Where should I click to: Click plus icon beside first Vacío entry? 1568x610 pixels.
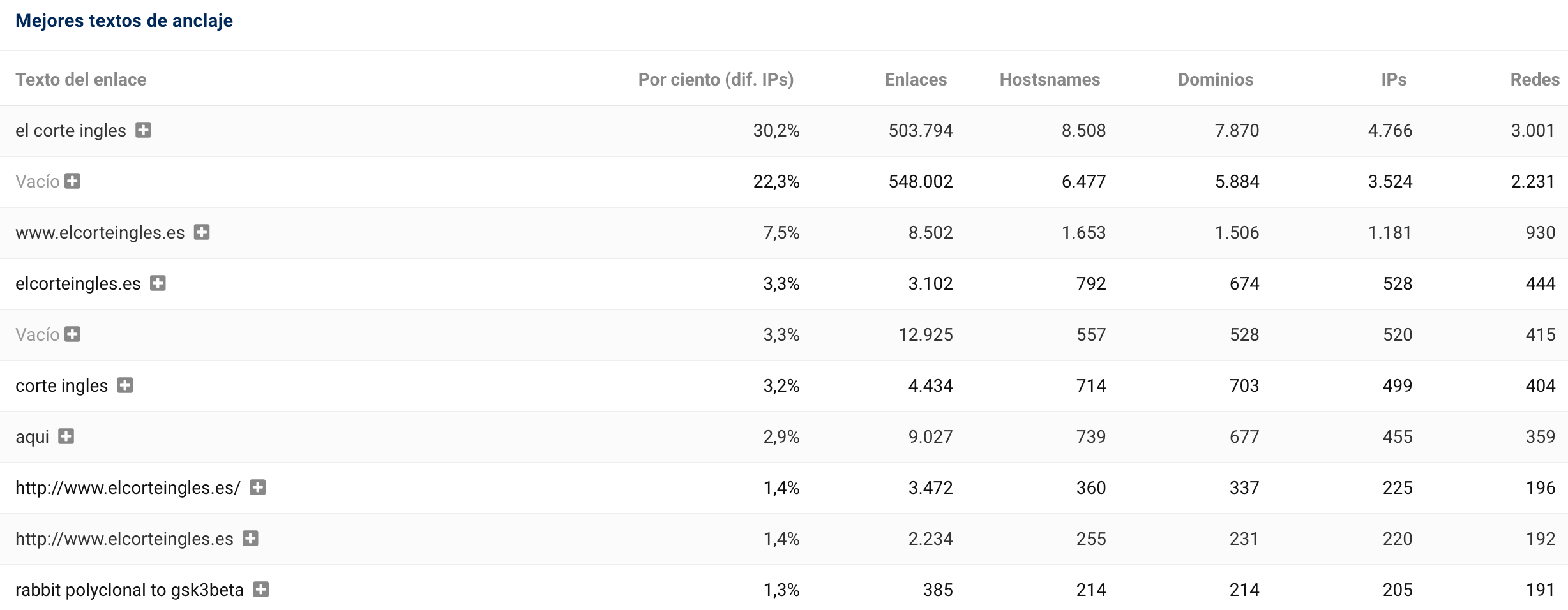73,181
